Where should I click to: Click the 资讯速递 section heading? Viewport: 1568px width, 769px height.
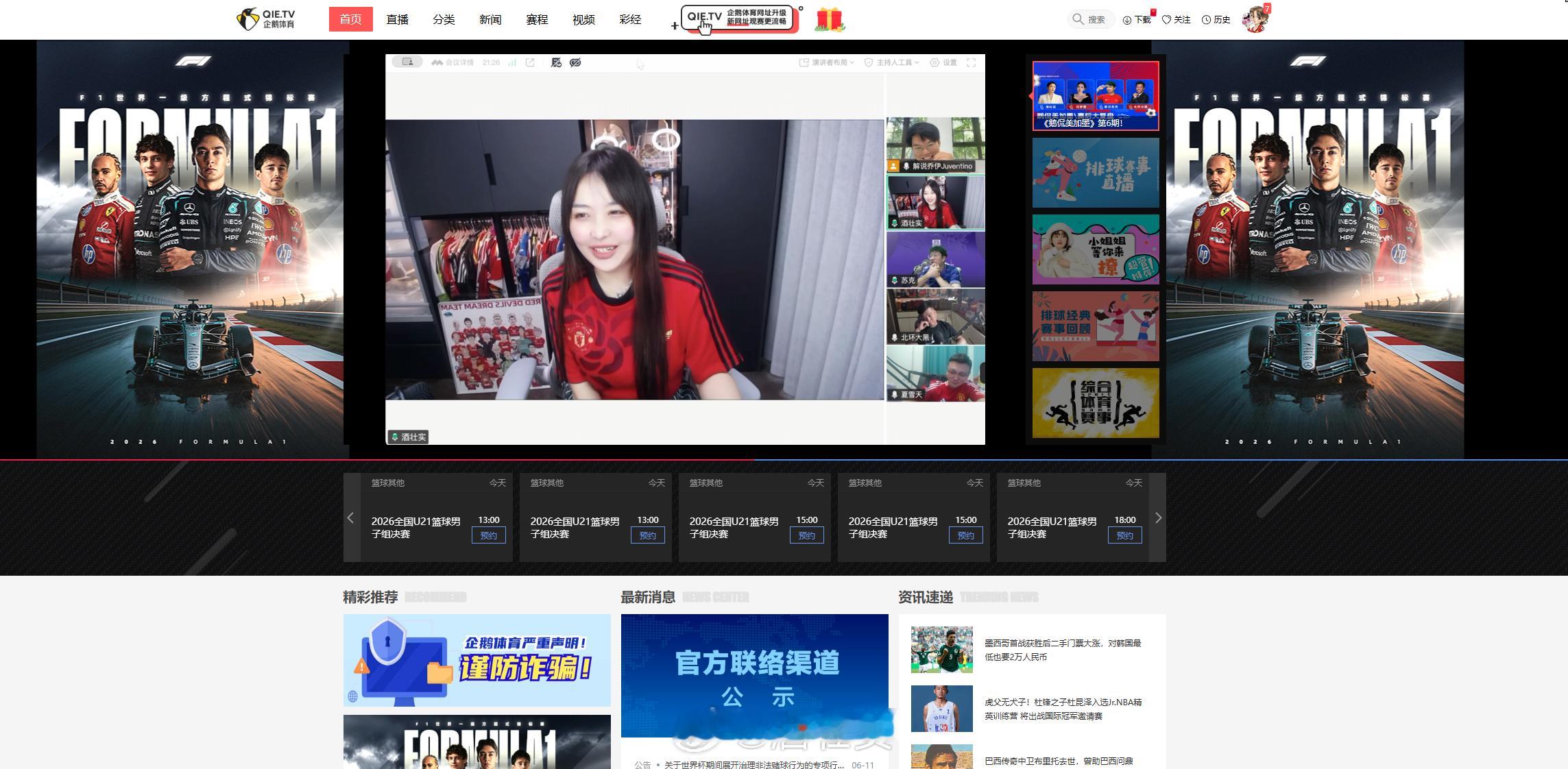[x=926, y=597]
